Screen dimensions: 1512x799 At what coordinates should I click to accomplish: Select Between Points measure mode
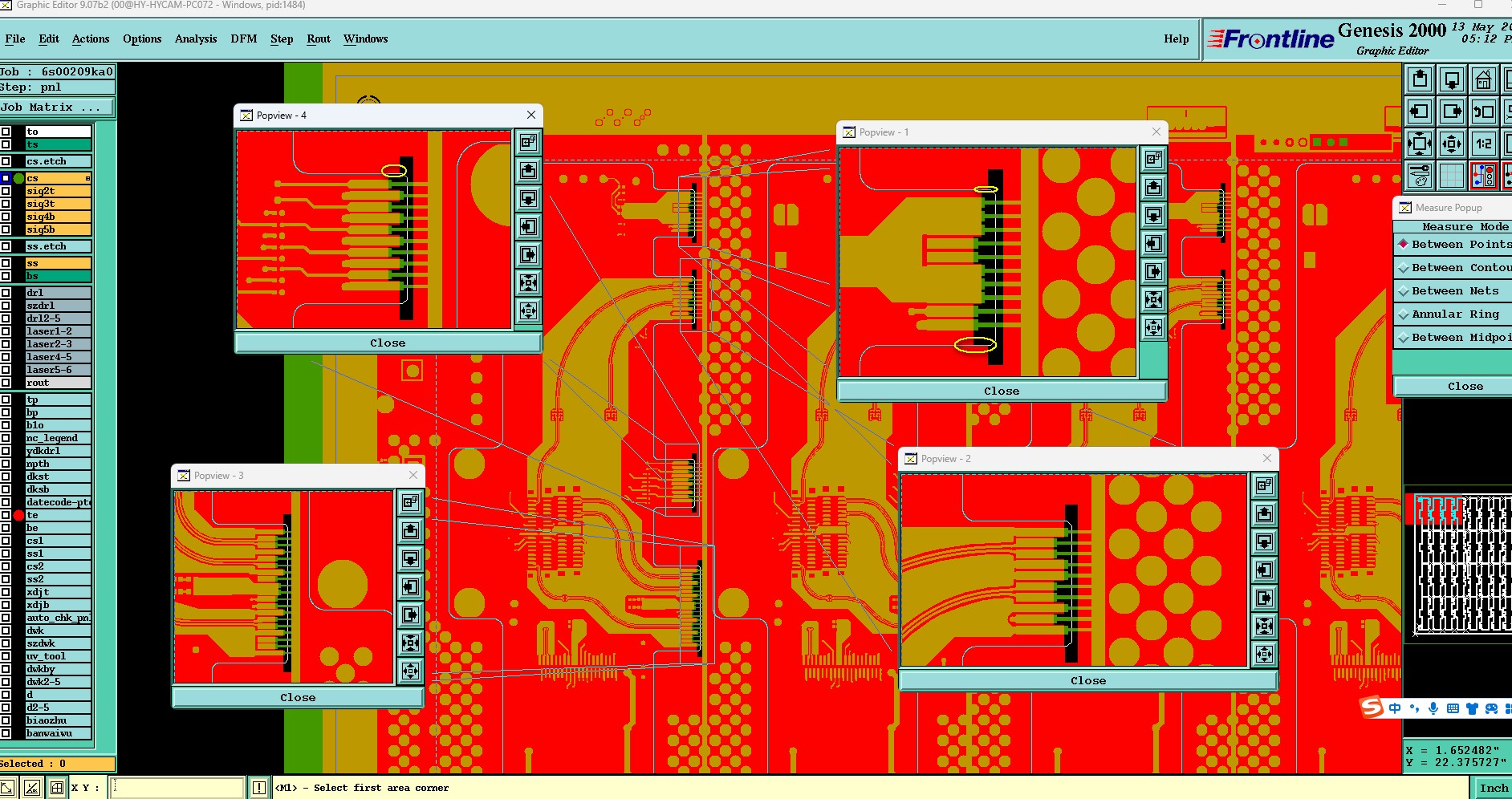click(1453, 245)
